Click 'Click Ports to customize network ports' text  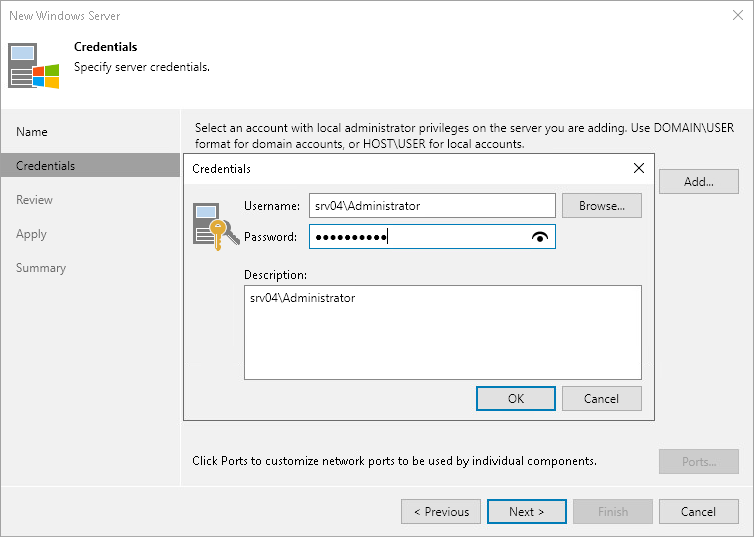[x=394, y=461]
